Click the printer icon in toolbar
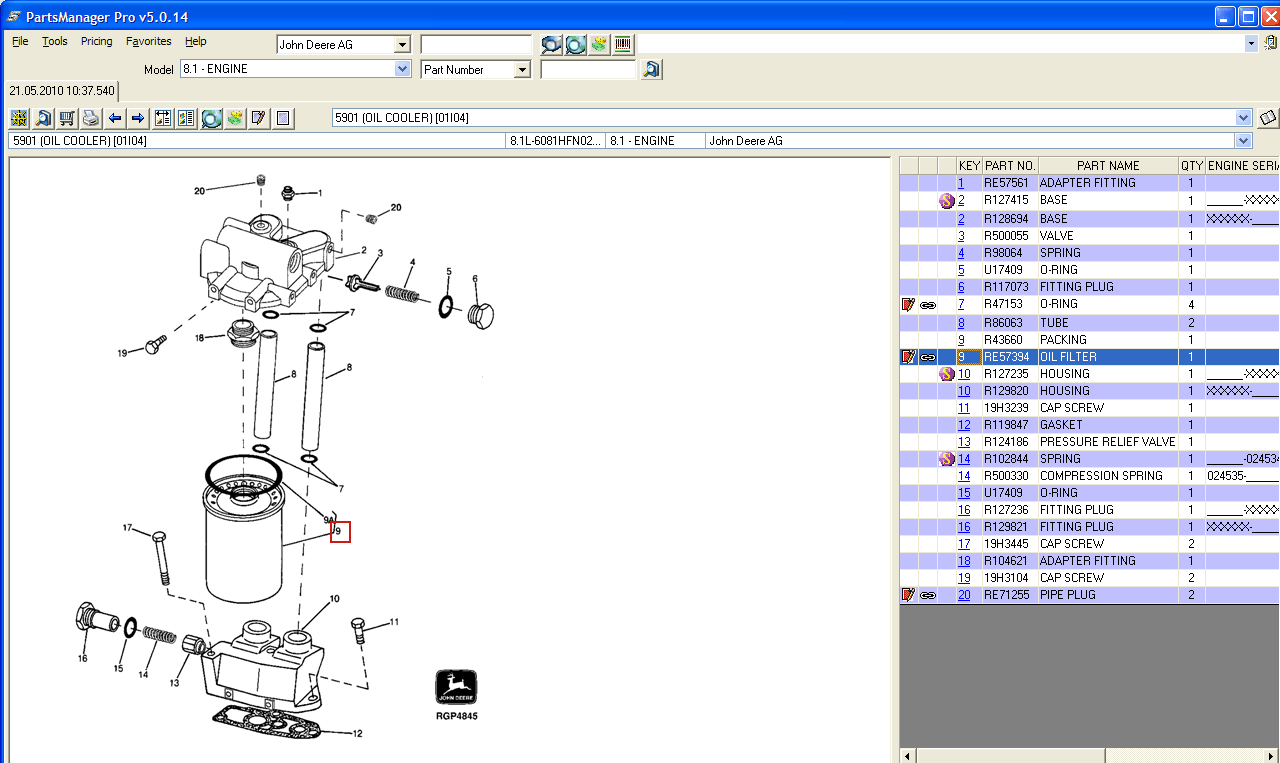 [x=91, y=118]
